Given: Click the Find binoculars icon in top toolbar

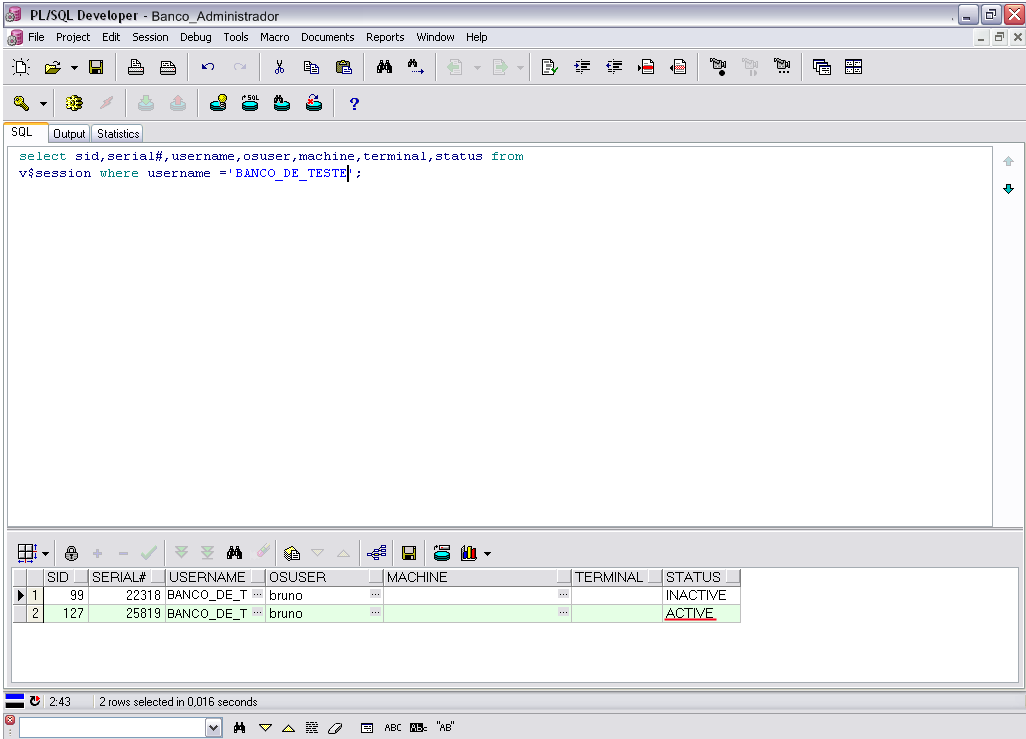Looking at the screenshot, I should (x=384, y=67).
